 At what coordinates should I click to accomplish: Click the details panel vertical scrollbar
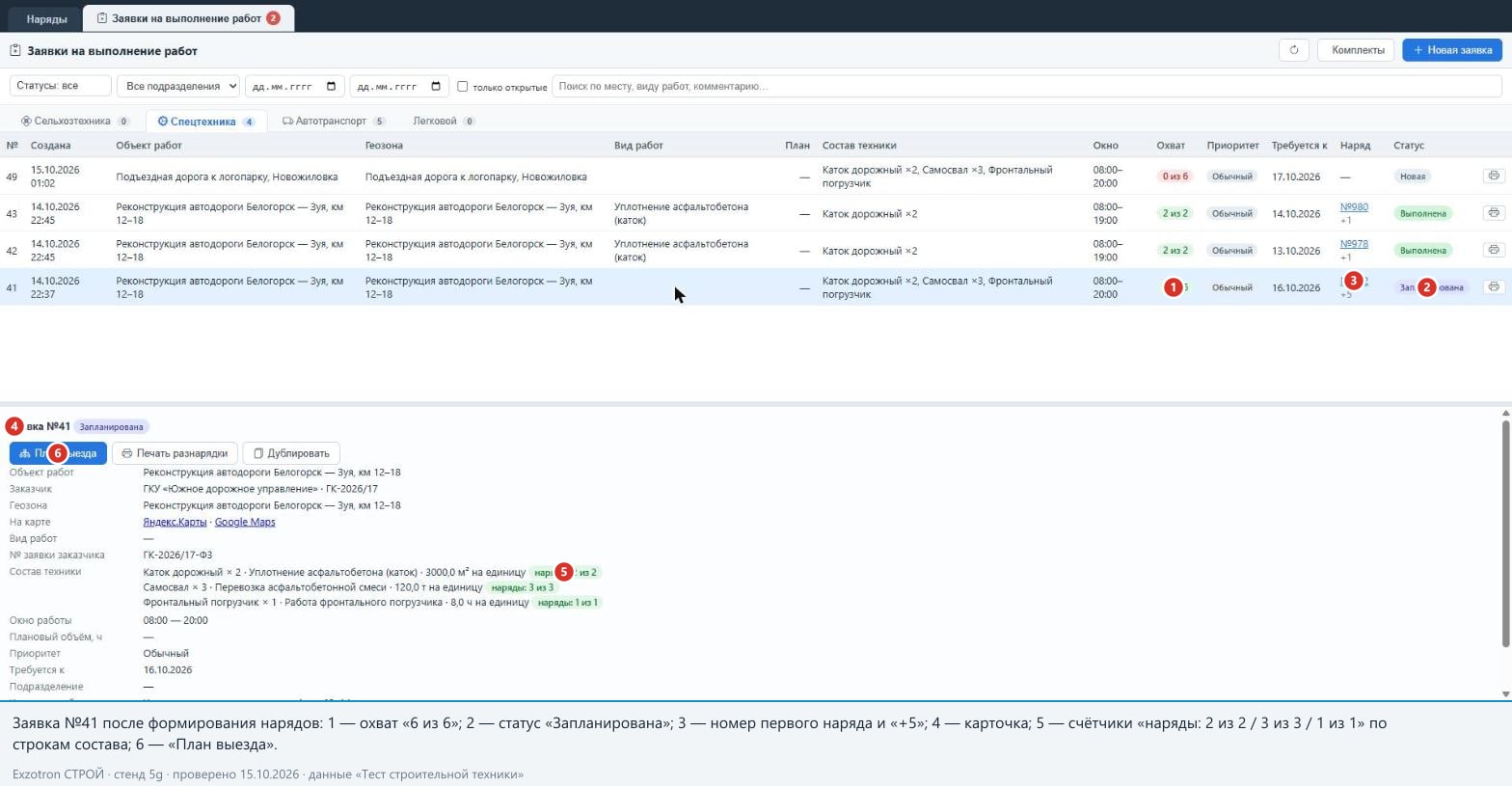click(x=1505, y=533)
